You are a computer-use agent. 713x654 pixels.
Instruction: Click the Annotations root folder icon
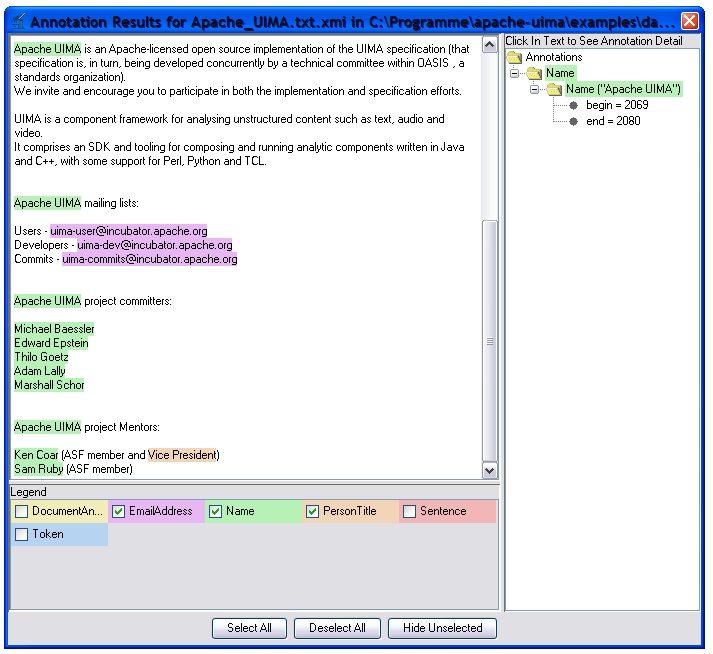(x=514, y=57)
